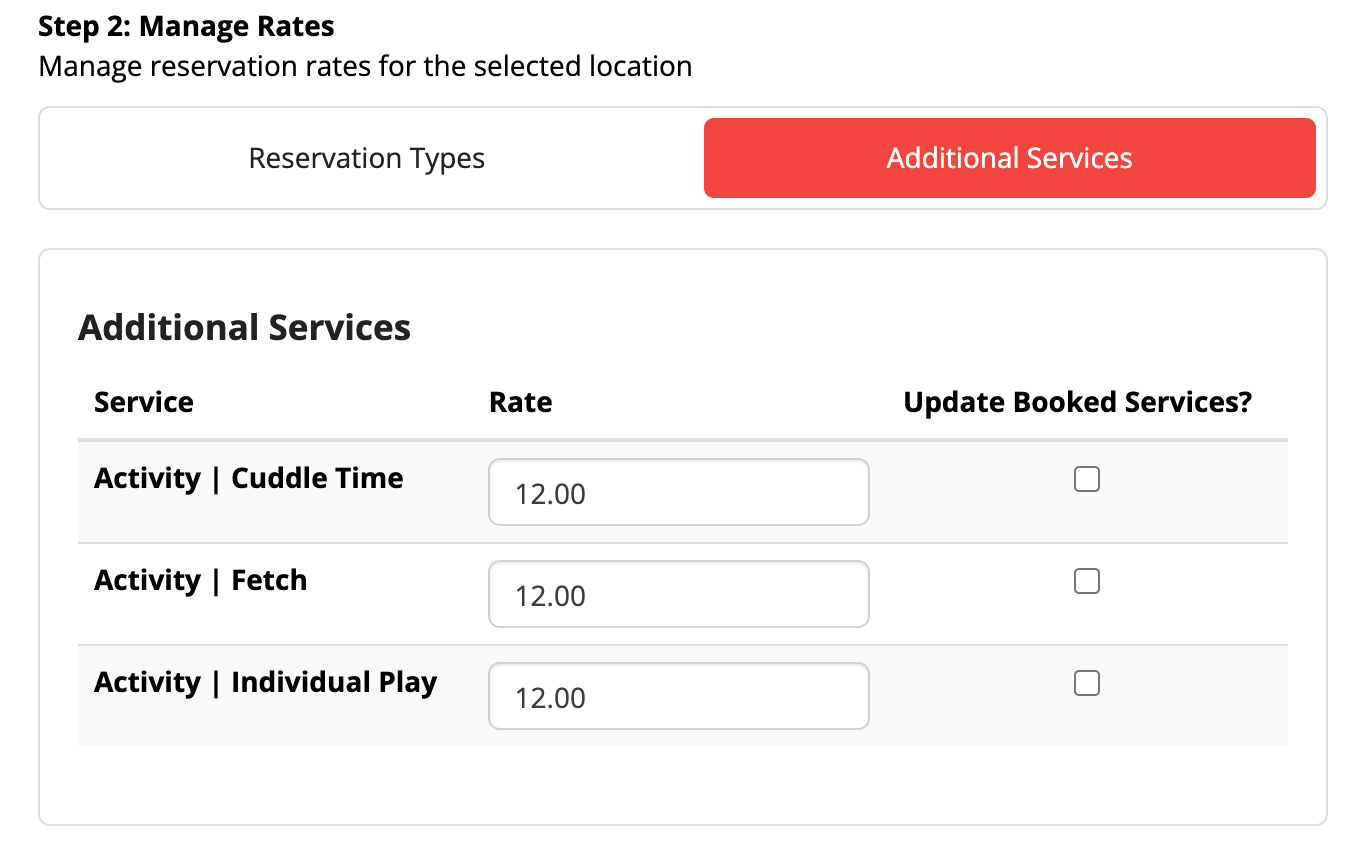Check Update Booked Services for Cuddle Time
Viewport: 1358px width, 858px height.
tap(1087, 479)
